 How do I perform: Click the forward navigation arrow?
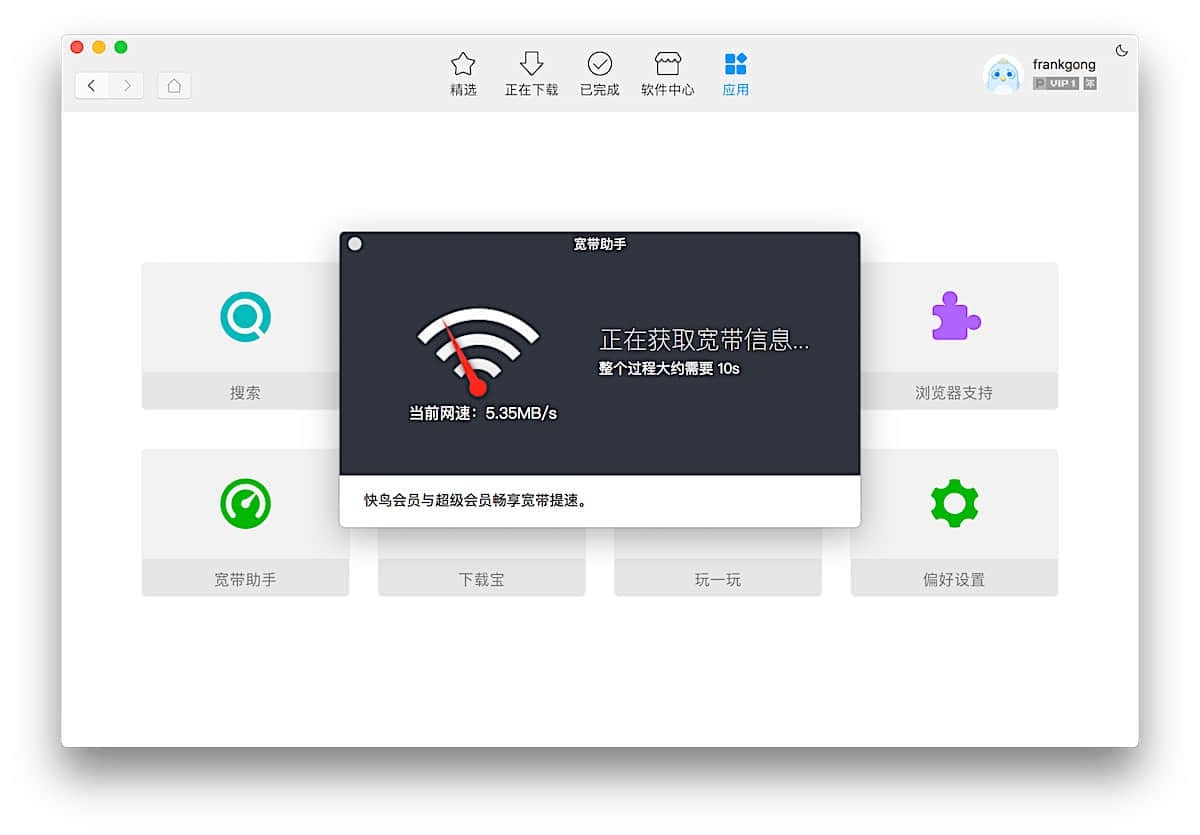click(x=126, y=86)
